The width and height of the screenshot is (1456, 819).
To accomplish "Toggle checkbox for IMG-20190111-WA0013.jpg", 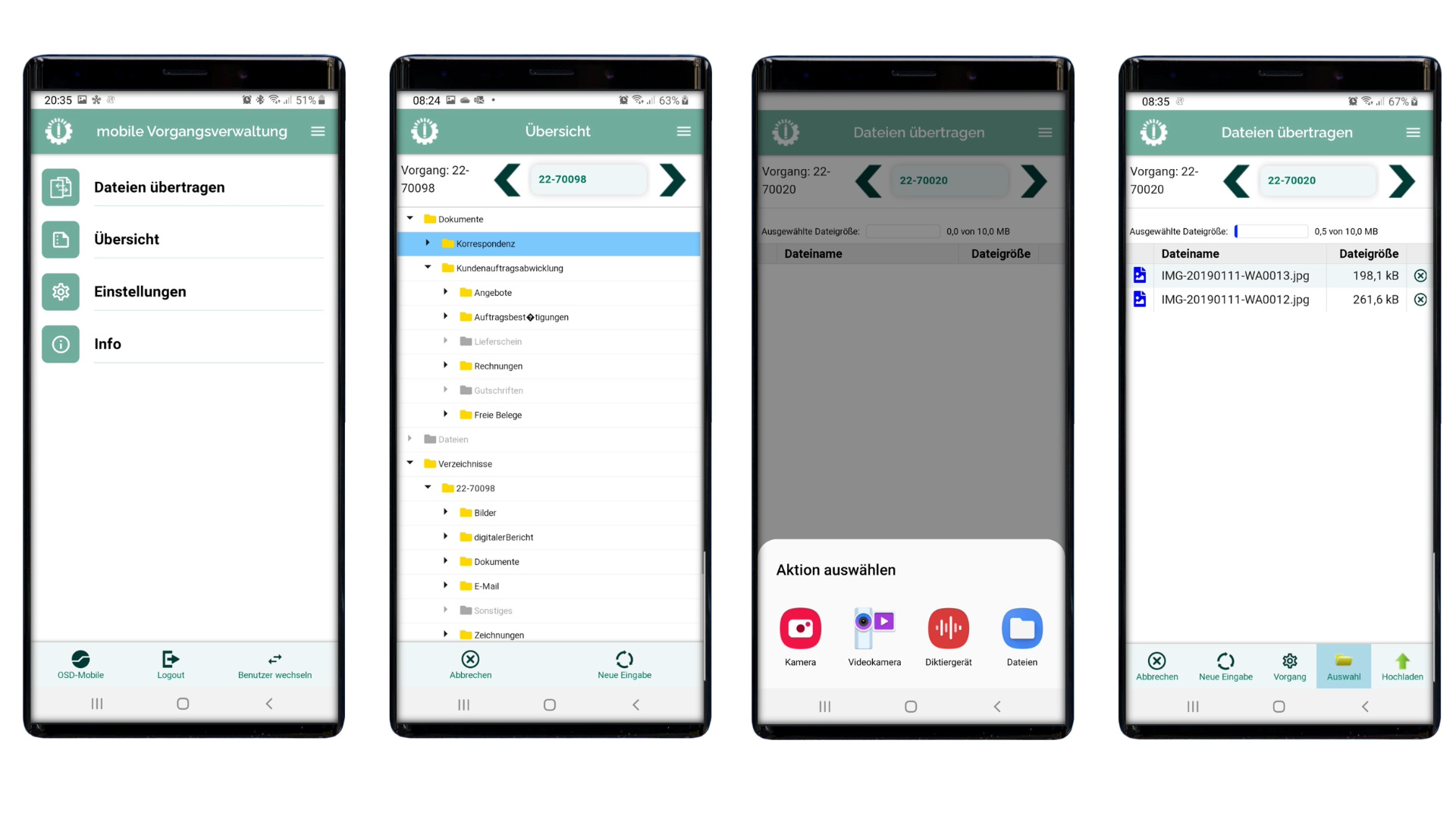I will pos(1139,275).
